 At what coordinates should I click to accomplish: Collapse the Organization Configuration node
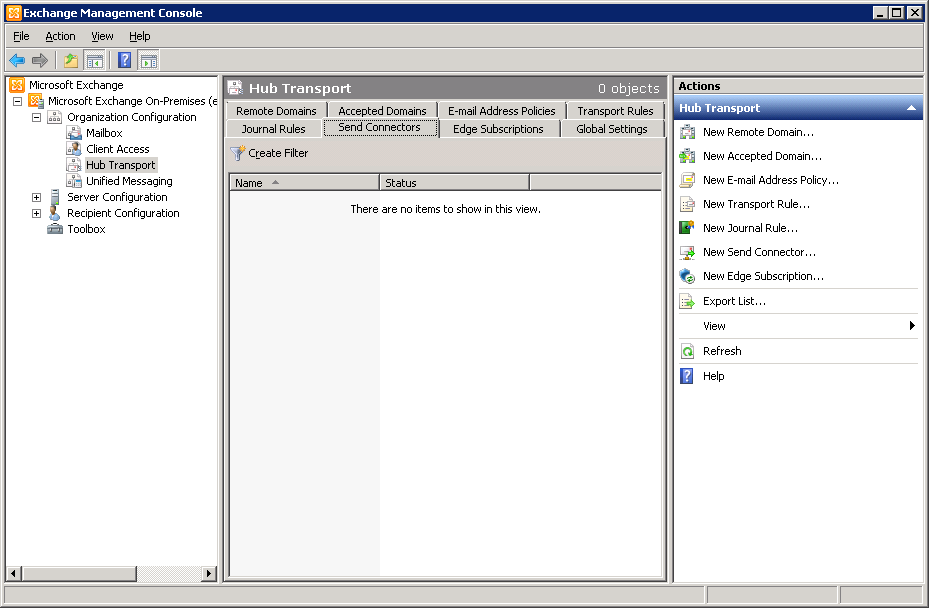pyautogui.click(x=36, y=117)
